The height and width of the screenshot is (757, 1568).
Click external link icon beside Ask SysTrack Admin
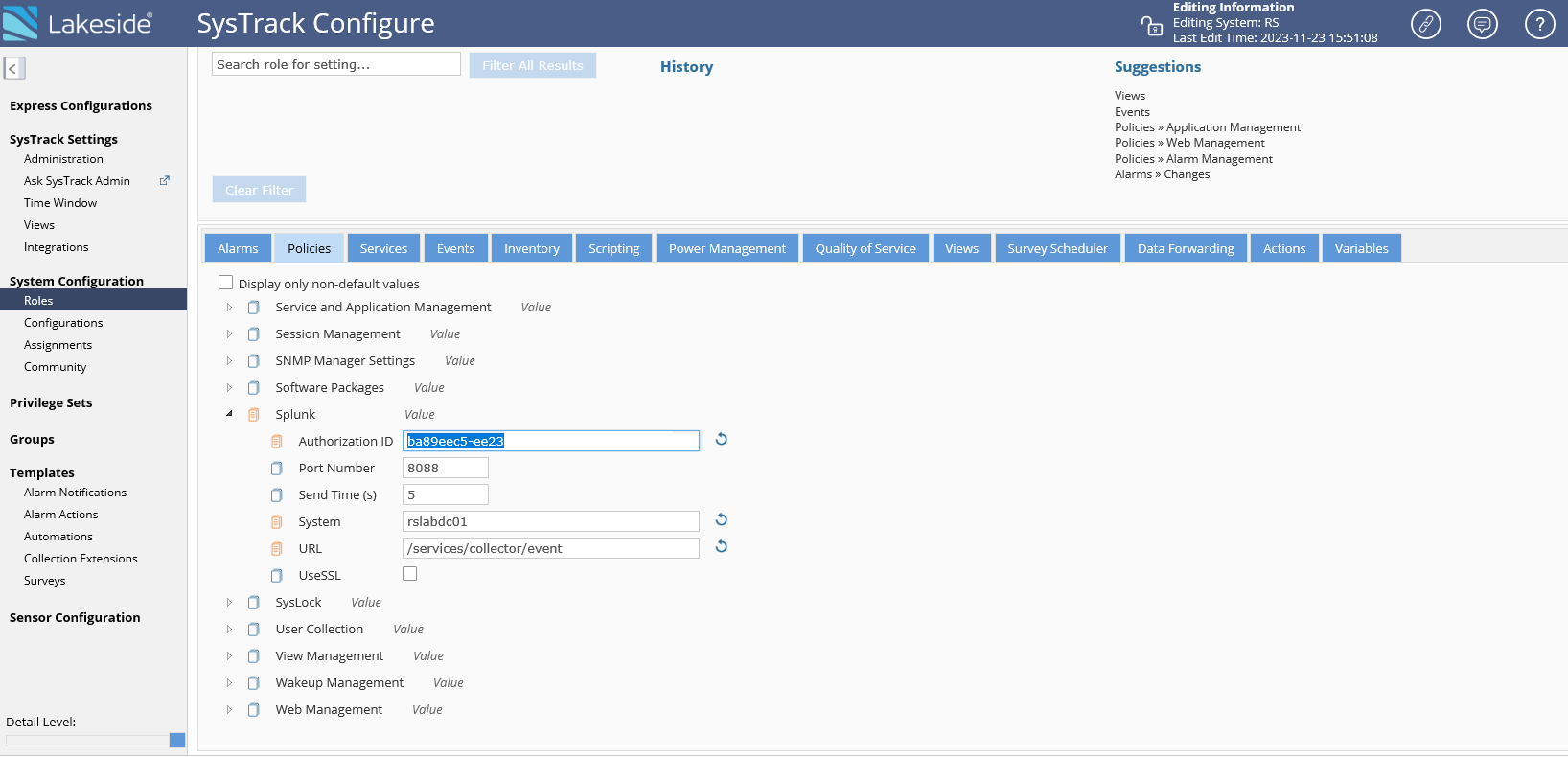[x=165, y=180]
